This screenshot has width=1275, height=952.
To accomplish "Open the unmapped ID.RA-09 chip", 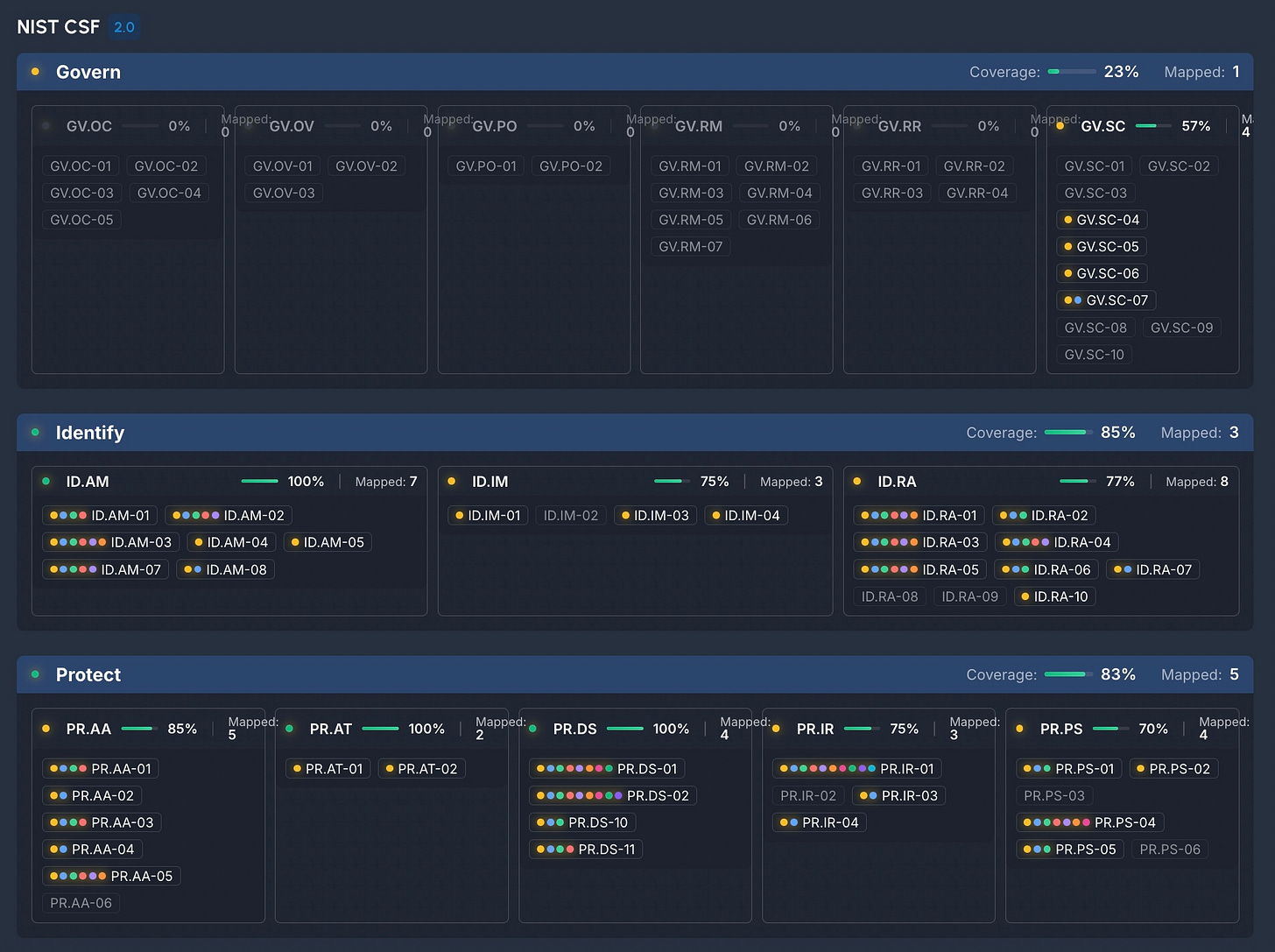I will (x=970, y=596).
